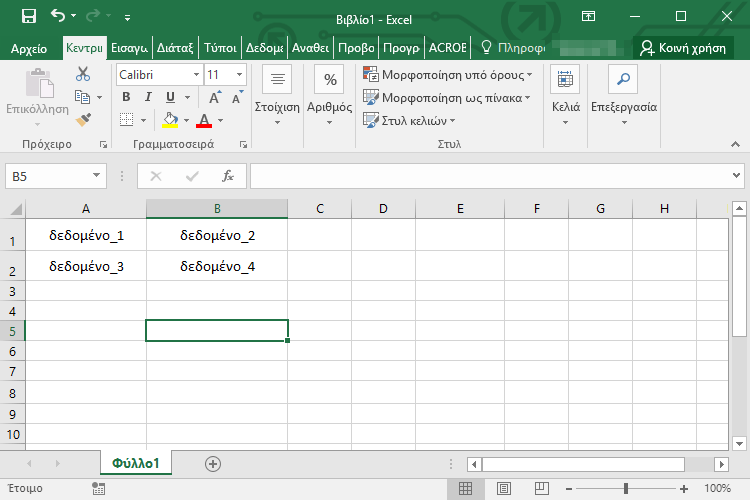Click the Κοινή χρήση share button
The height and width of the screenshot is (500, 750).
pyautogui.click(x=689, y=47)
